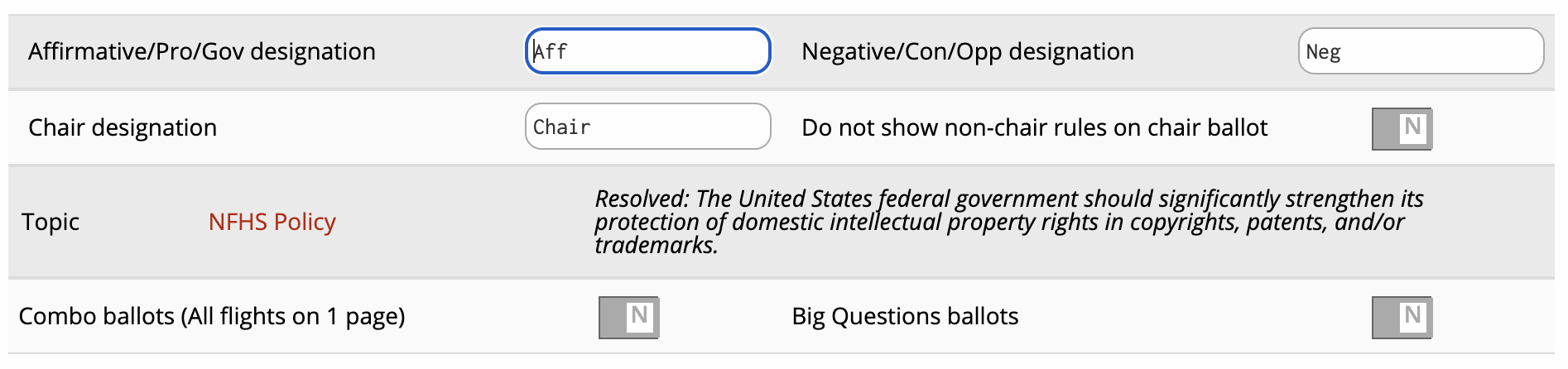This screenshot has width=1568, height=369.
Task: Click the Do not show non-chair rules label
Action: click(1034, 127)
